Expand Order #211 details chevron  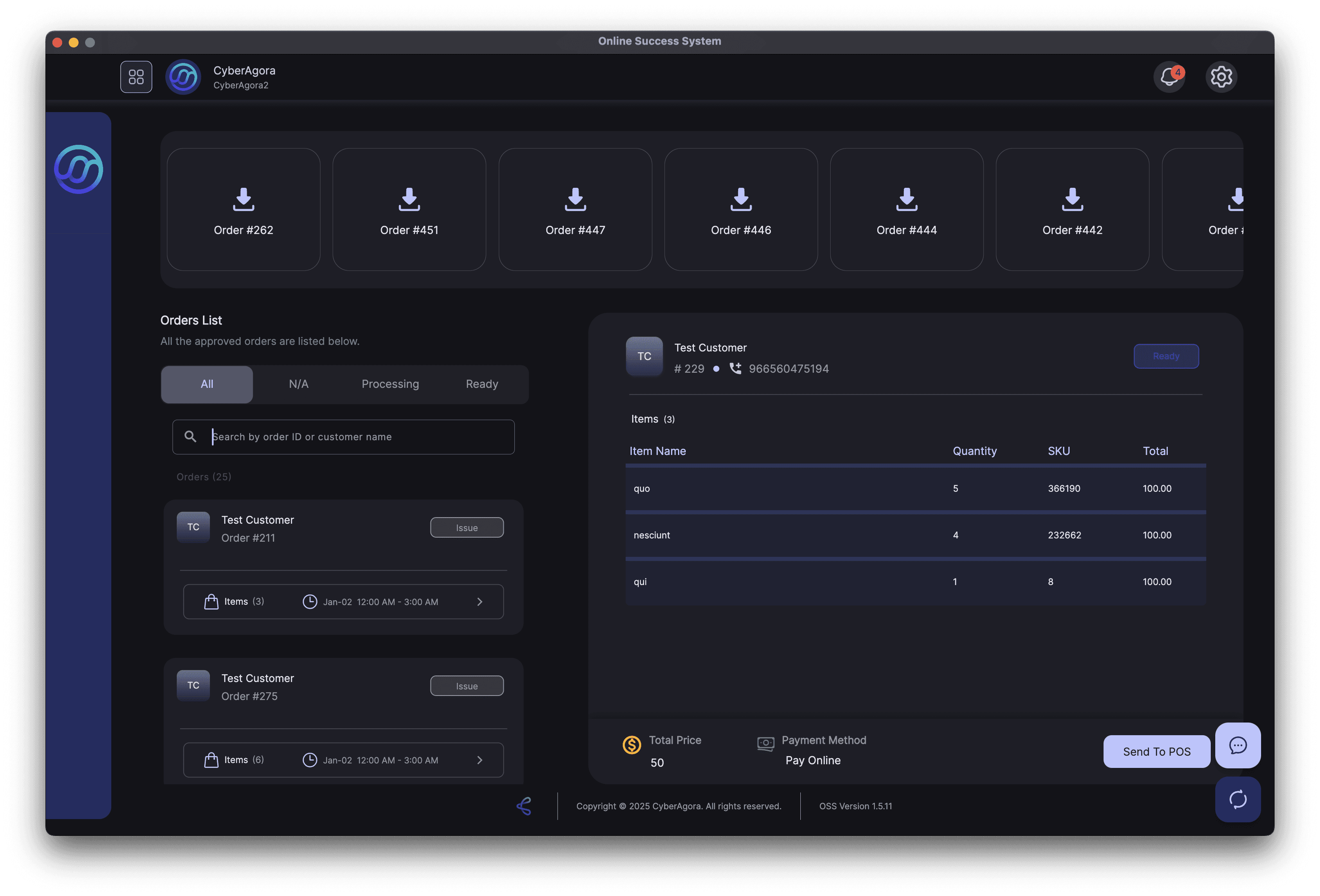[x=480, y=601]
